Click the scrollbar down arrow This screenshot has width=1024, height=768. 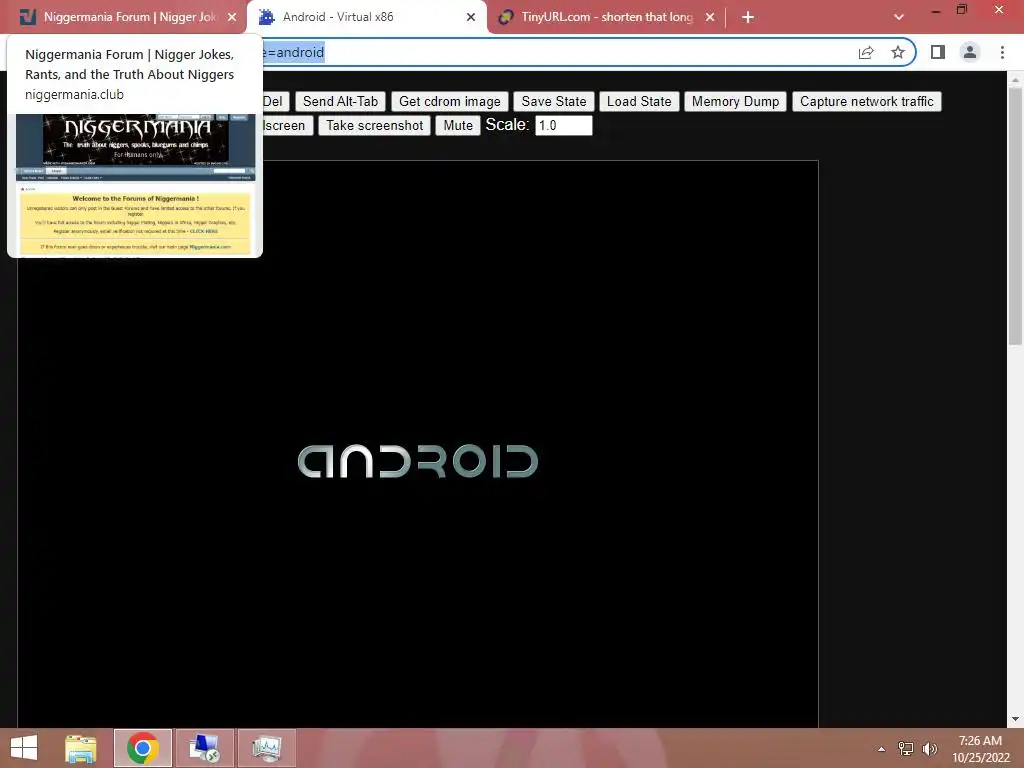[x=1015, y=719]
